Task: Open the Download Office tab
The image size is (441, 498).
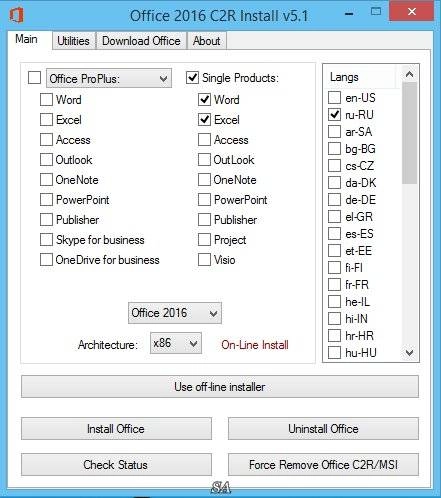Action: pyautogui.click(x=141, y=41)
